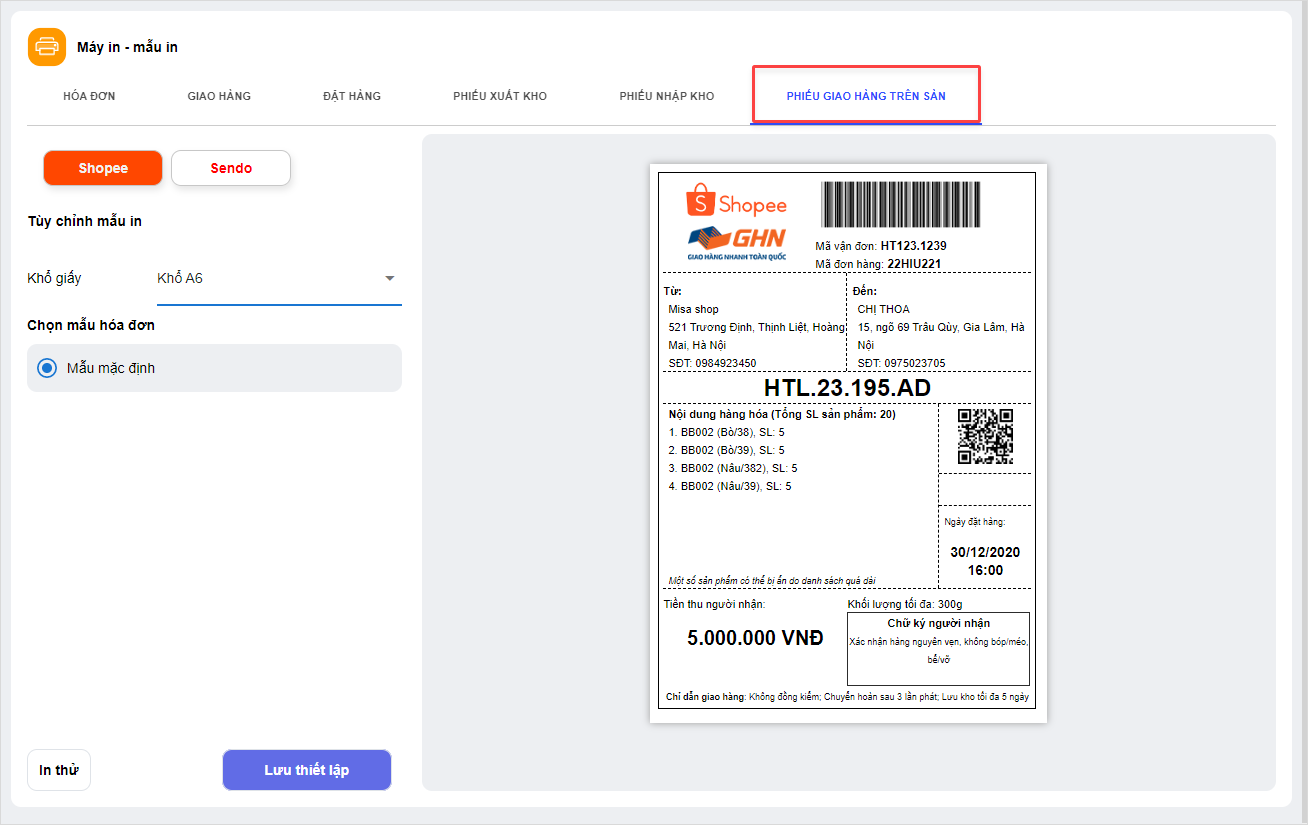The height and width of the screenshot is (825, 1308).
Task: Click the QR code on the label
Action: click(x=985, y=436)
